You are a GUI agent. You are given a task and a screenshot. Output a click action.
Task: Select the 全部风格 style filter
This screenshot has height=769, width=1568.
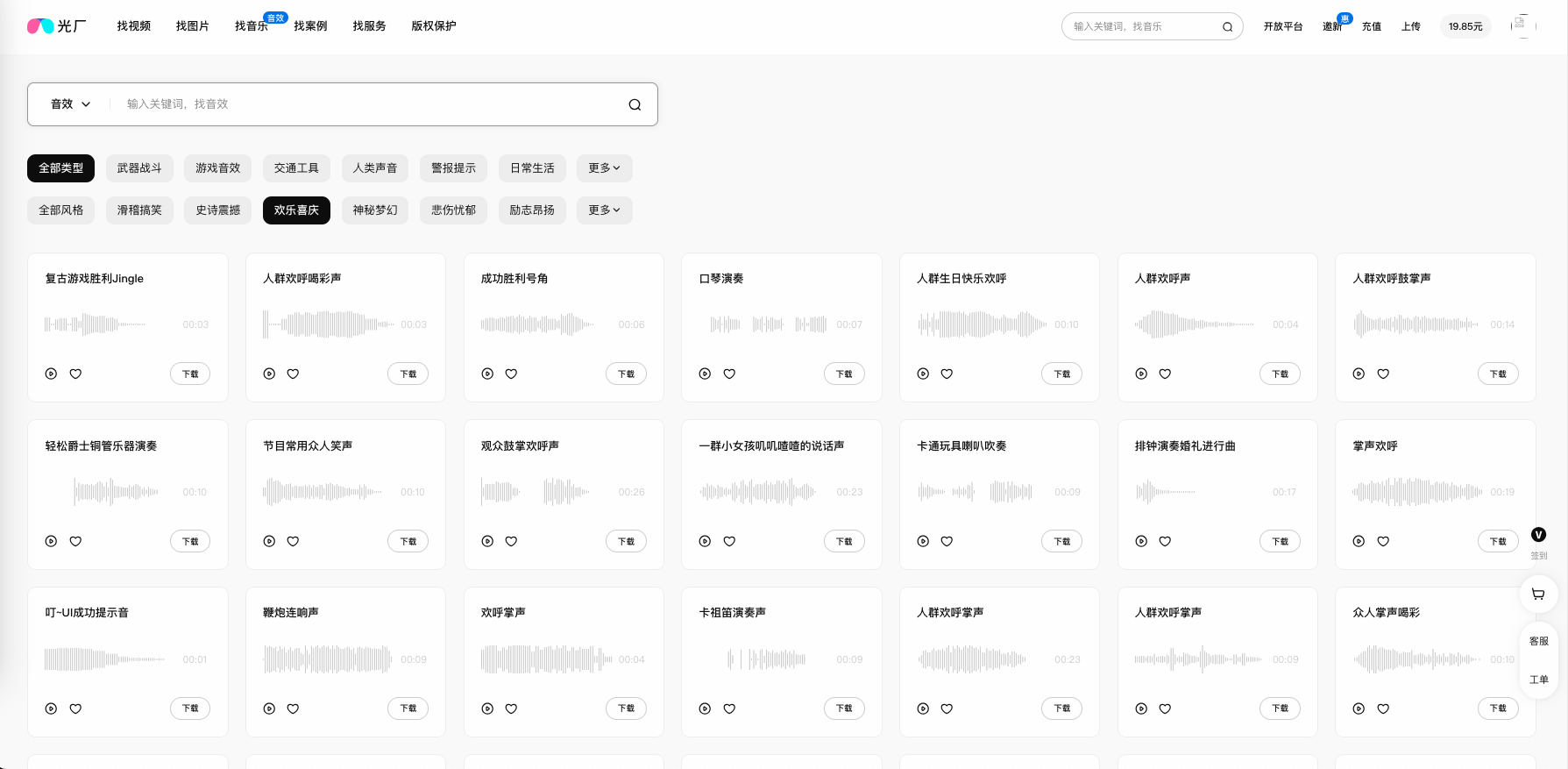tap(61, 210)
